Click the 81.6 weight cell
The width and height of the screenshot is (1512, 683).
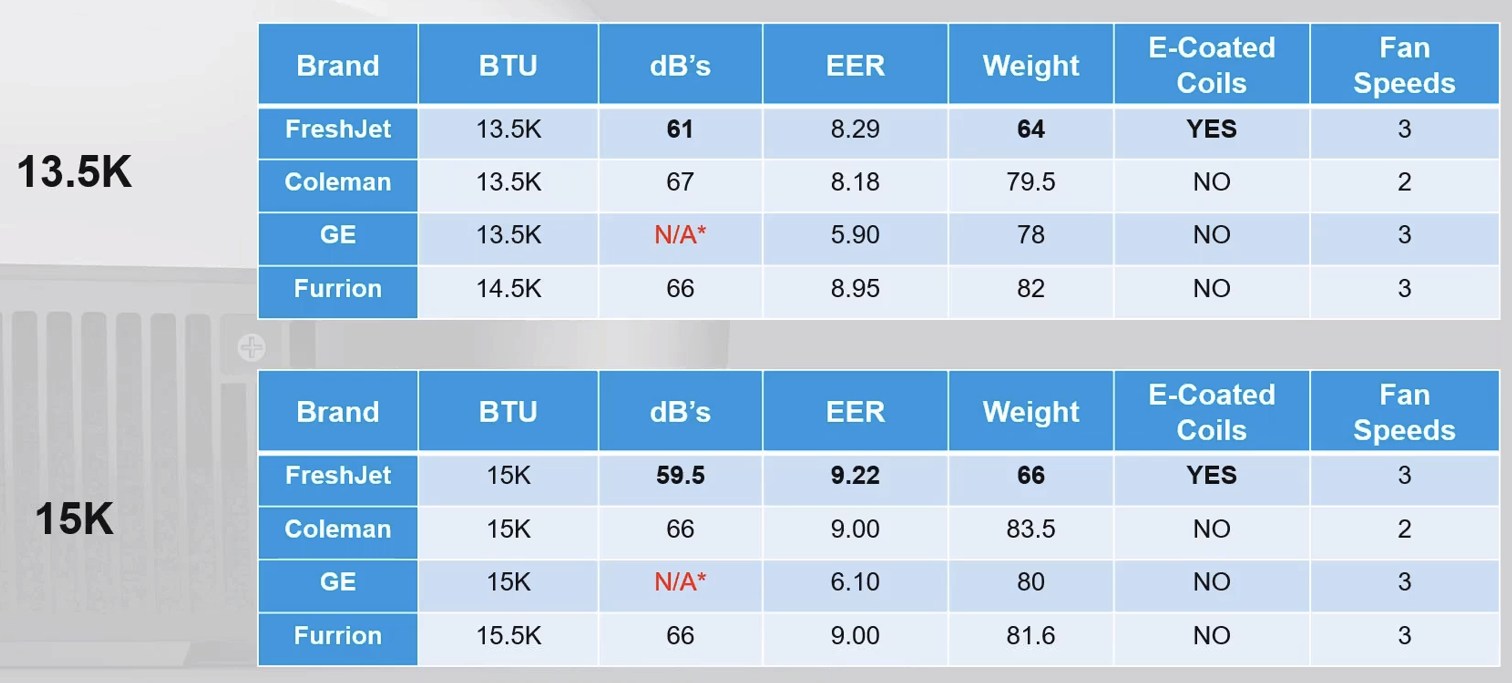[1030, 636]
